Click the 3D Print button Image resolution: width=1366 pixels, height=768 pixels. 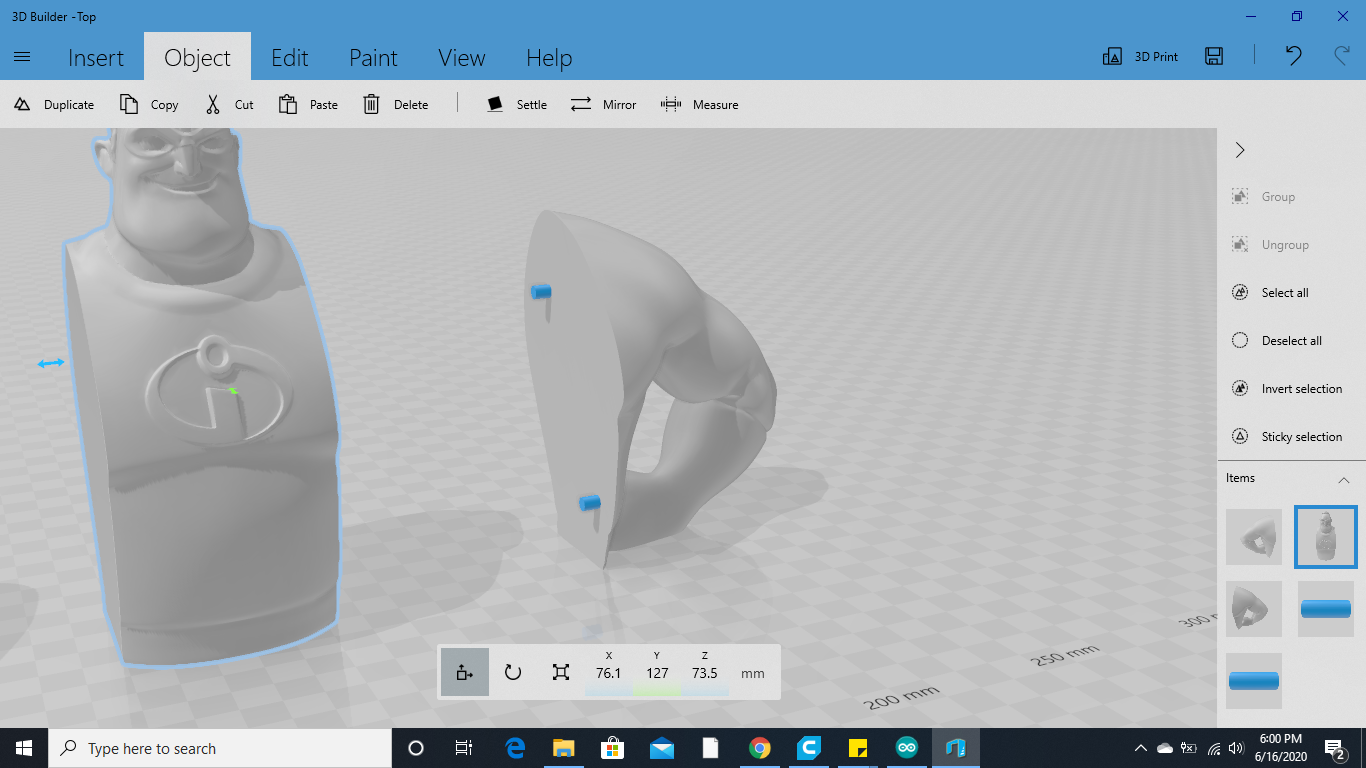[1139, 56]
